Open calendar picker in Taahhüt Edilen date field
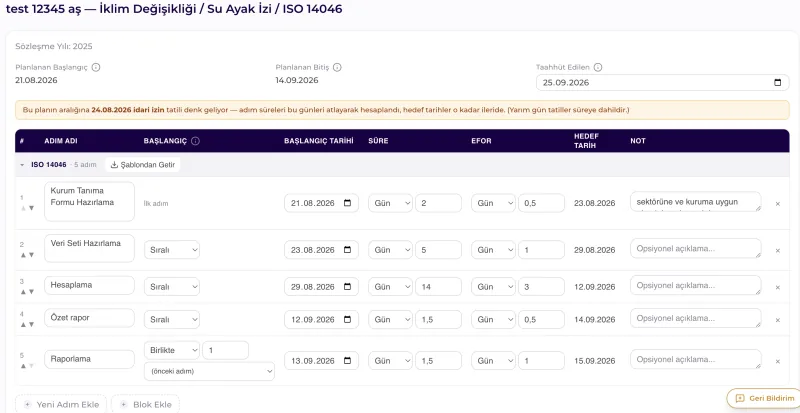 pos(778,83)
